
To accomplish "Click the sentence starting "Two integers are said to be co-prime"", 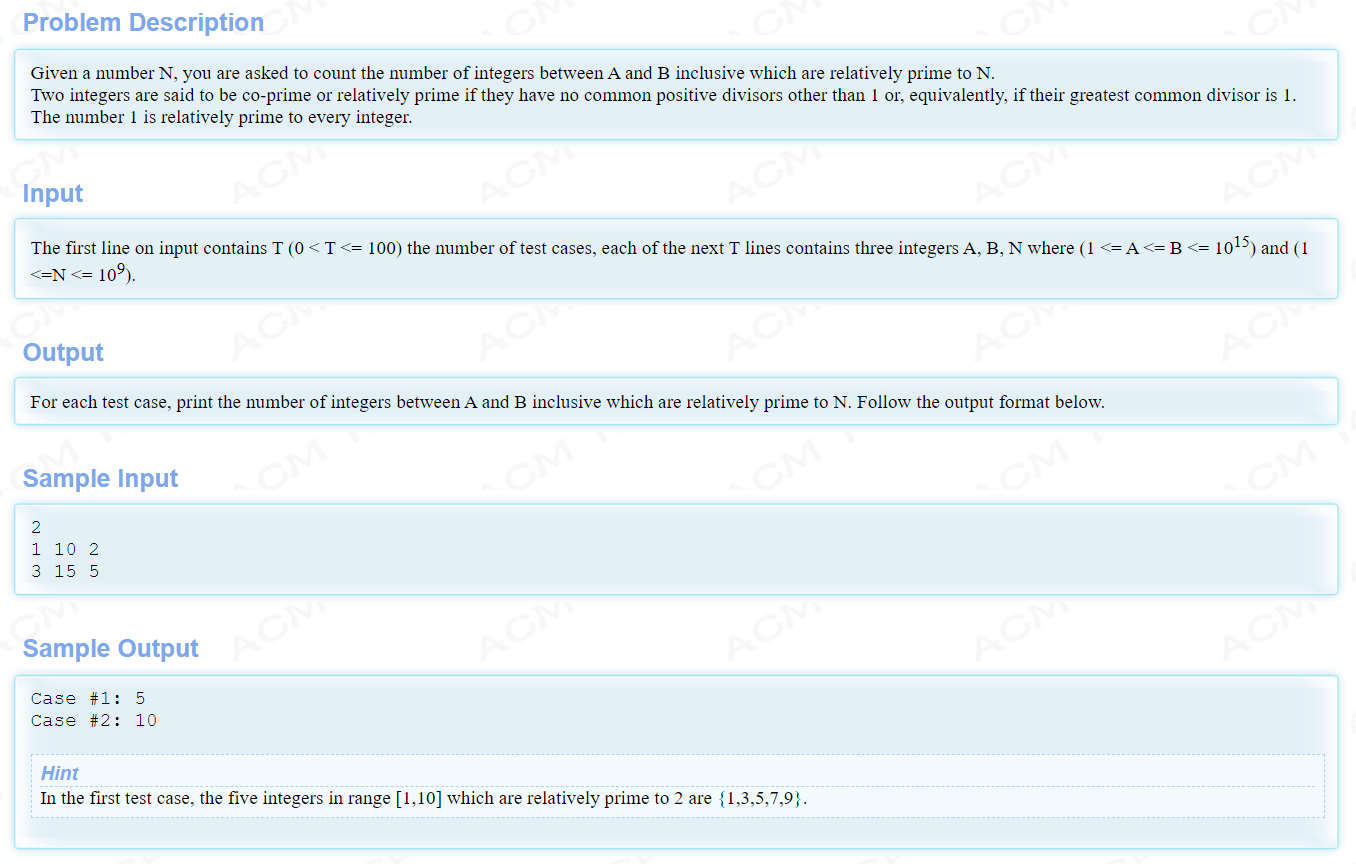I will 663,95.
